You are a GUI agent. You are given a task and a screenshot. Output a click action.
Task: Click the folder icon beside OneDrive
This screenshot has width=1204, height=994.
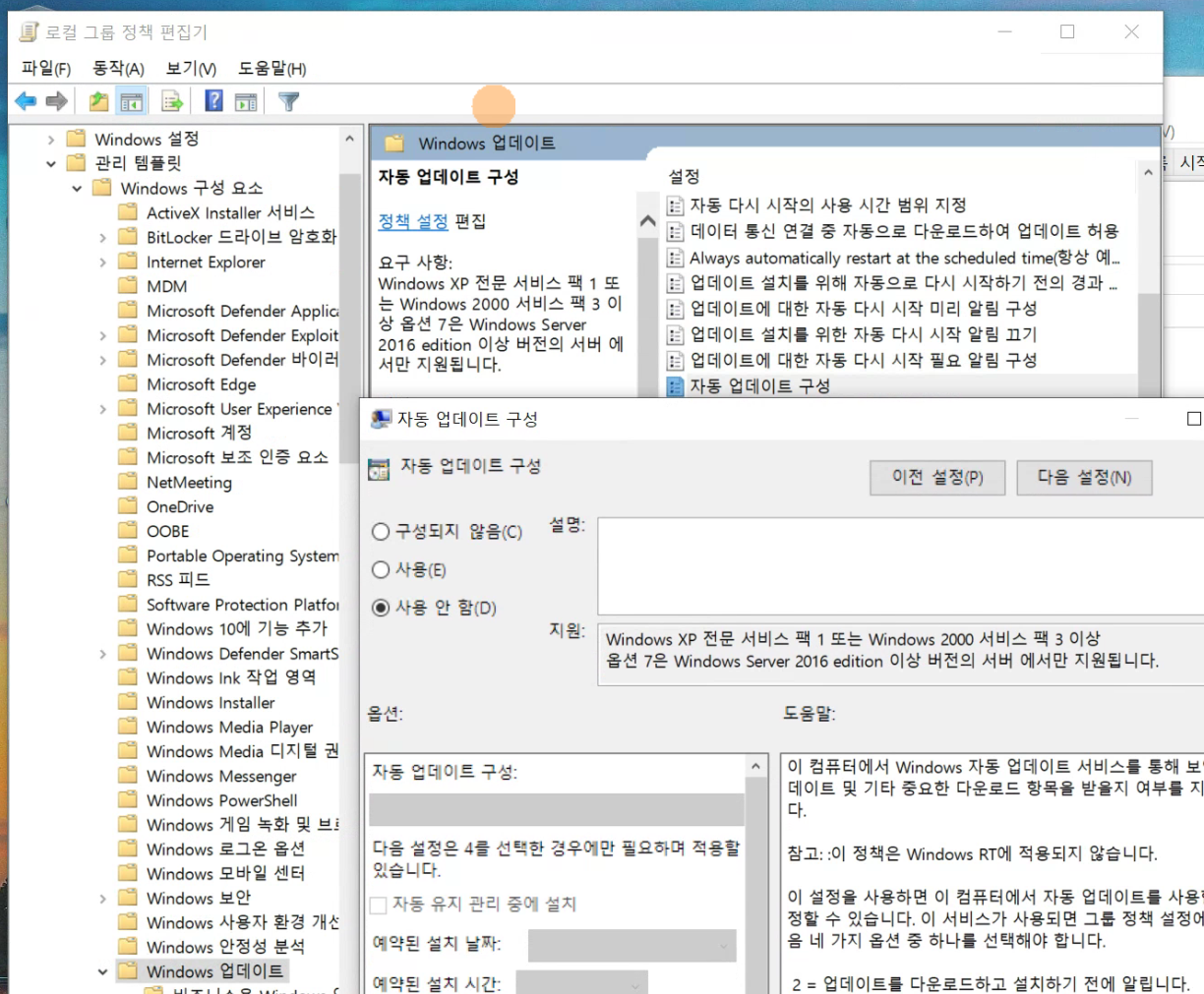[x=128, y=506]
